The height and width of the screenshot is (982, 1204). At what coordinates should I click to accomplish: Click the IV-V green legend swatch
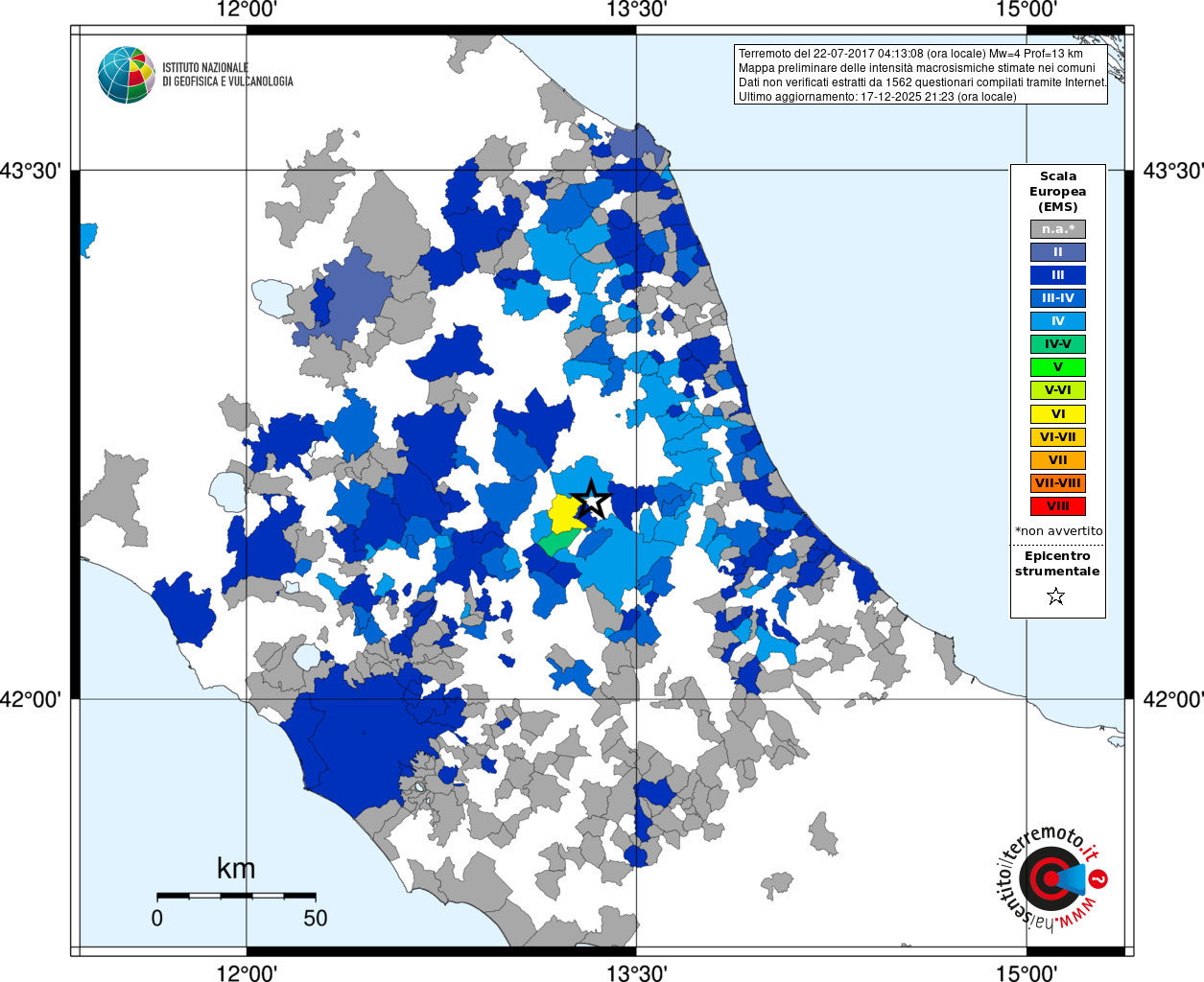tap(1058, 344)
